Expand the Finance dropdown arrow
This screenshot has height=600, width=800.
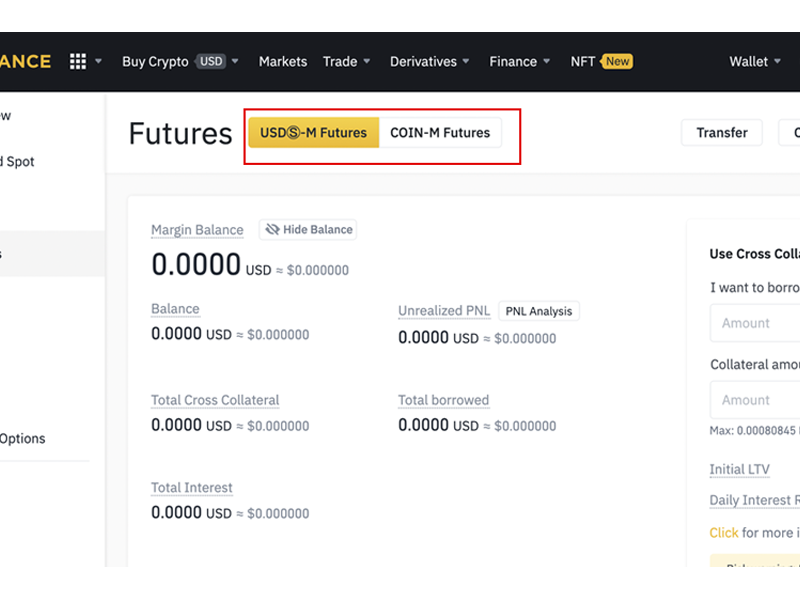click(546, 61)
